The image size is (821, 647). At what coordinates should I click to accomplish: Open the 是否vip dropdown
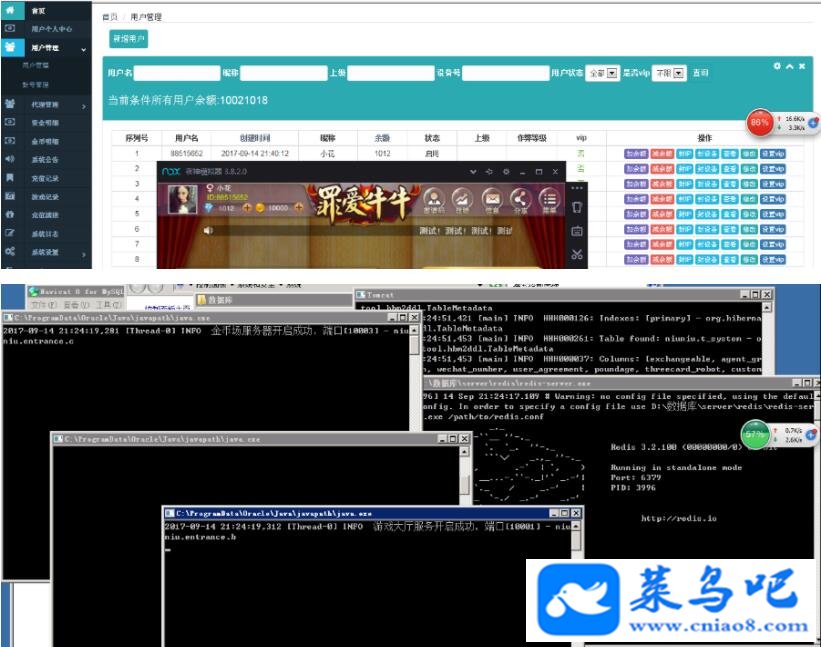tap(669, 73)
